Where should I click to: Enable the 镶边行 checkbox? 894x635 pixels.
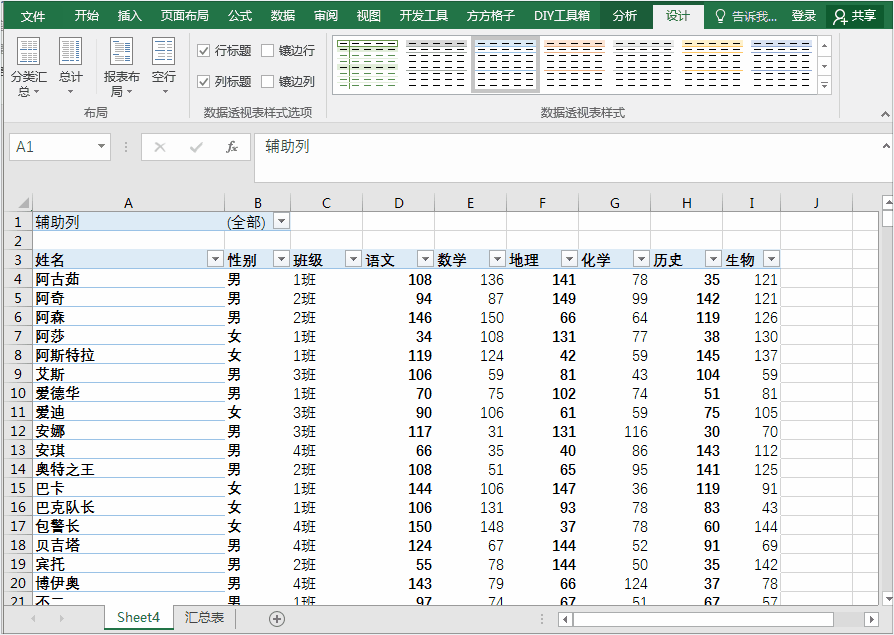point(267,51)
